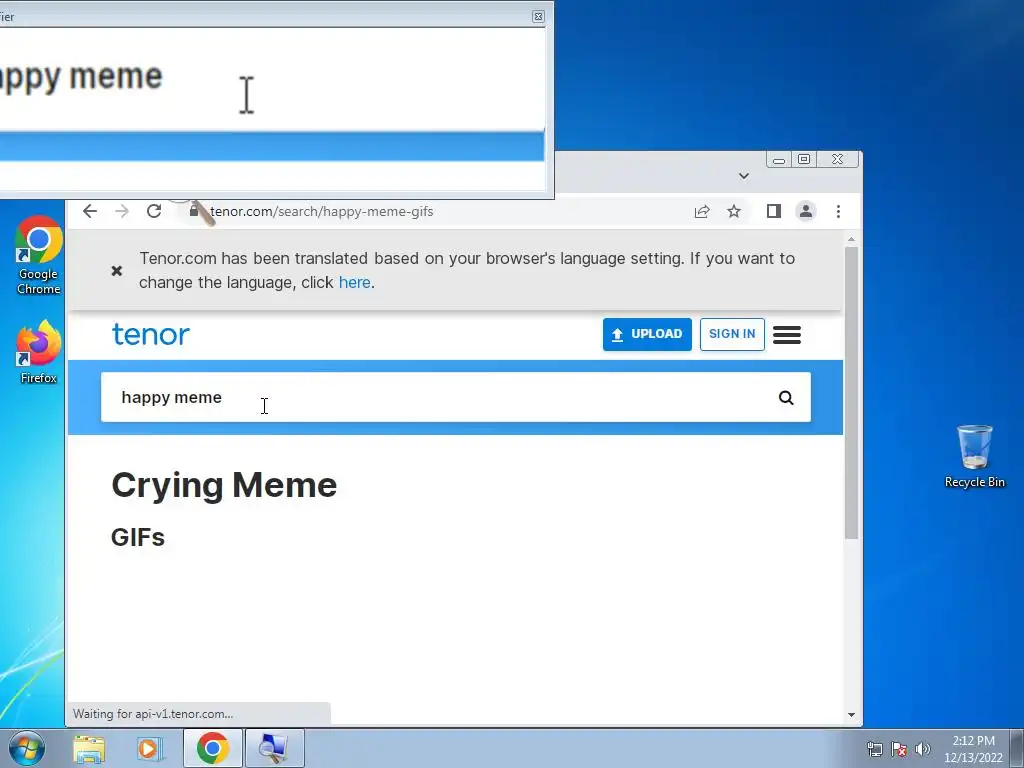Click the Crying Meme heading
Viewport: 1024px width, 768px height.
coord(224,485)
